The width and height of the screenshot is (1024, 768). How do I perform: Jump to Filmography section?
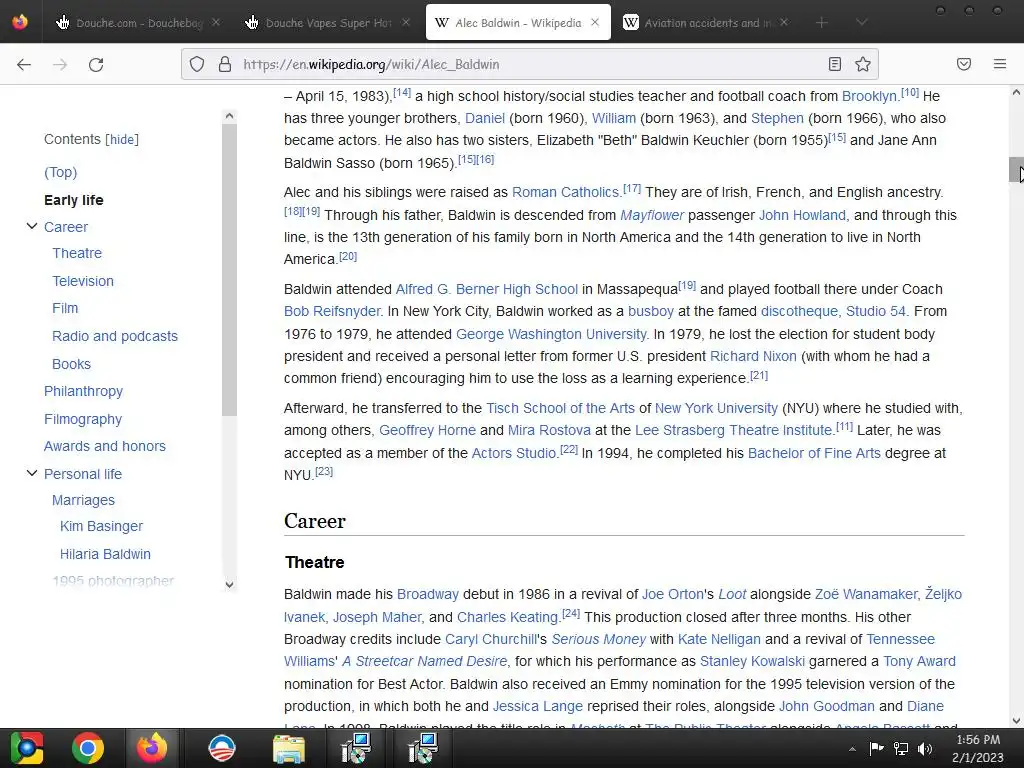pos(83,419)
